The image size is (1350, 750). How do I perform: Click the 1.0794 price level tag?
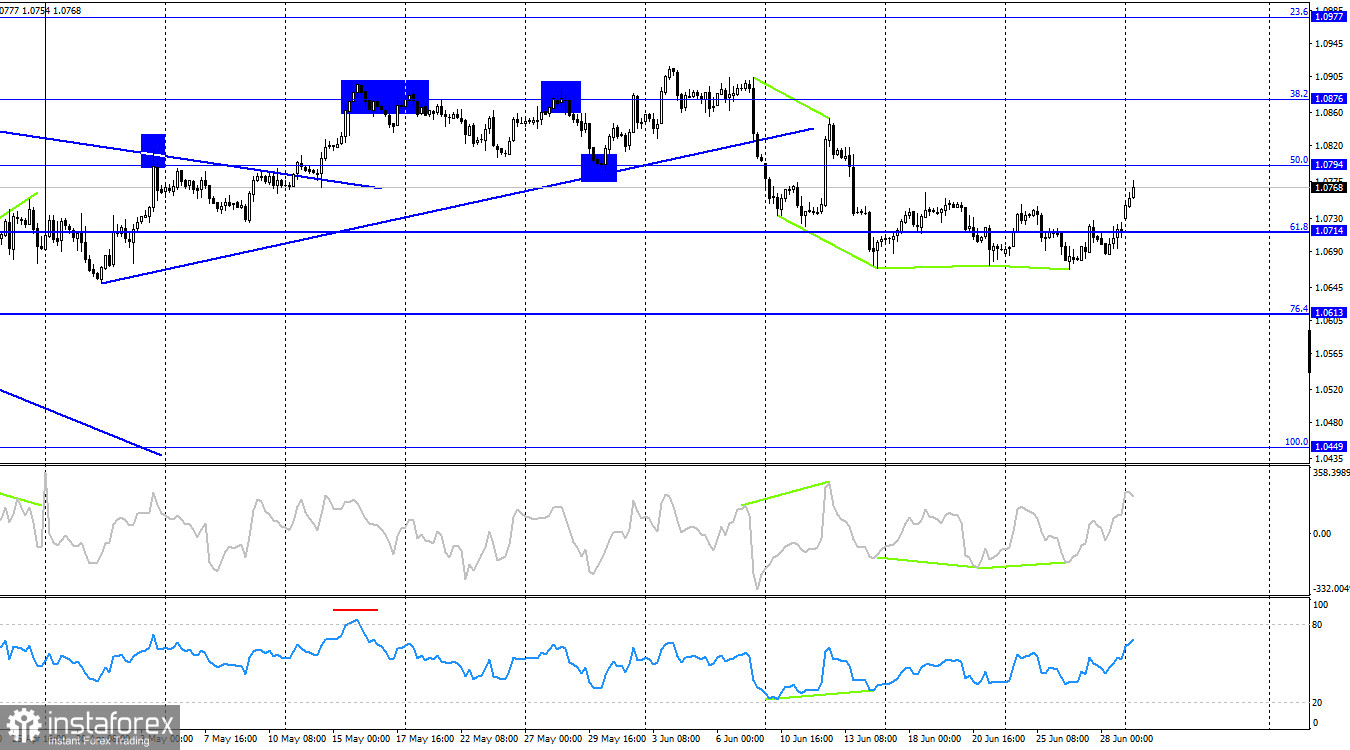pos(1329,164)
